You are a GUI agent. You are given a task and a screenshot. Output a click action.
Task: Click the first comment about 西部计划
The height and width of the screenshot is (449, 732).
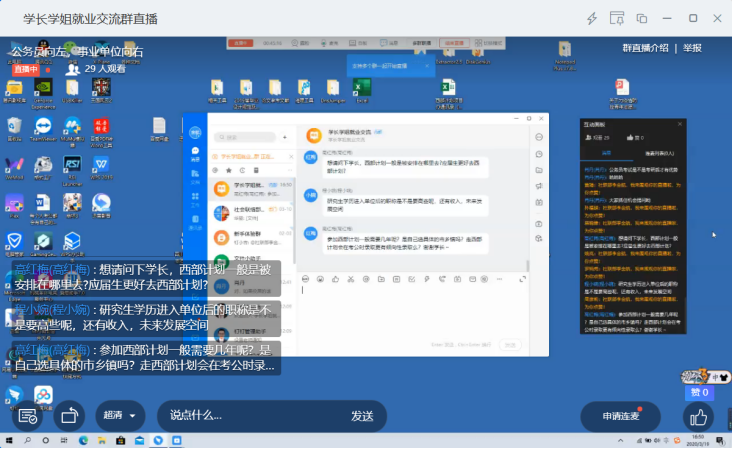140,277
